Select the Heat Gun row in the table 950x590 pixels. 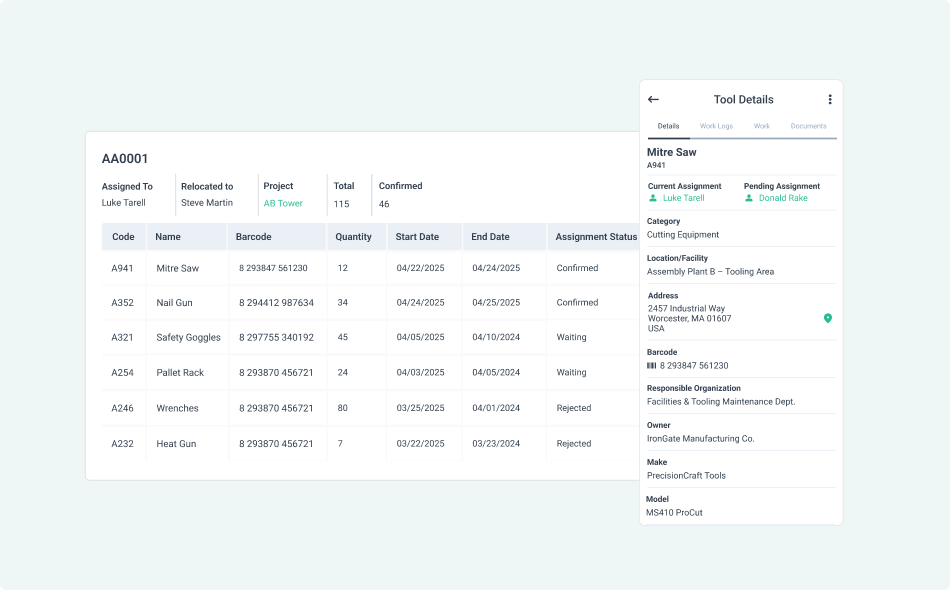click(300, 443)
